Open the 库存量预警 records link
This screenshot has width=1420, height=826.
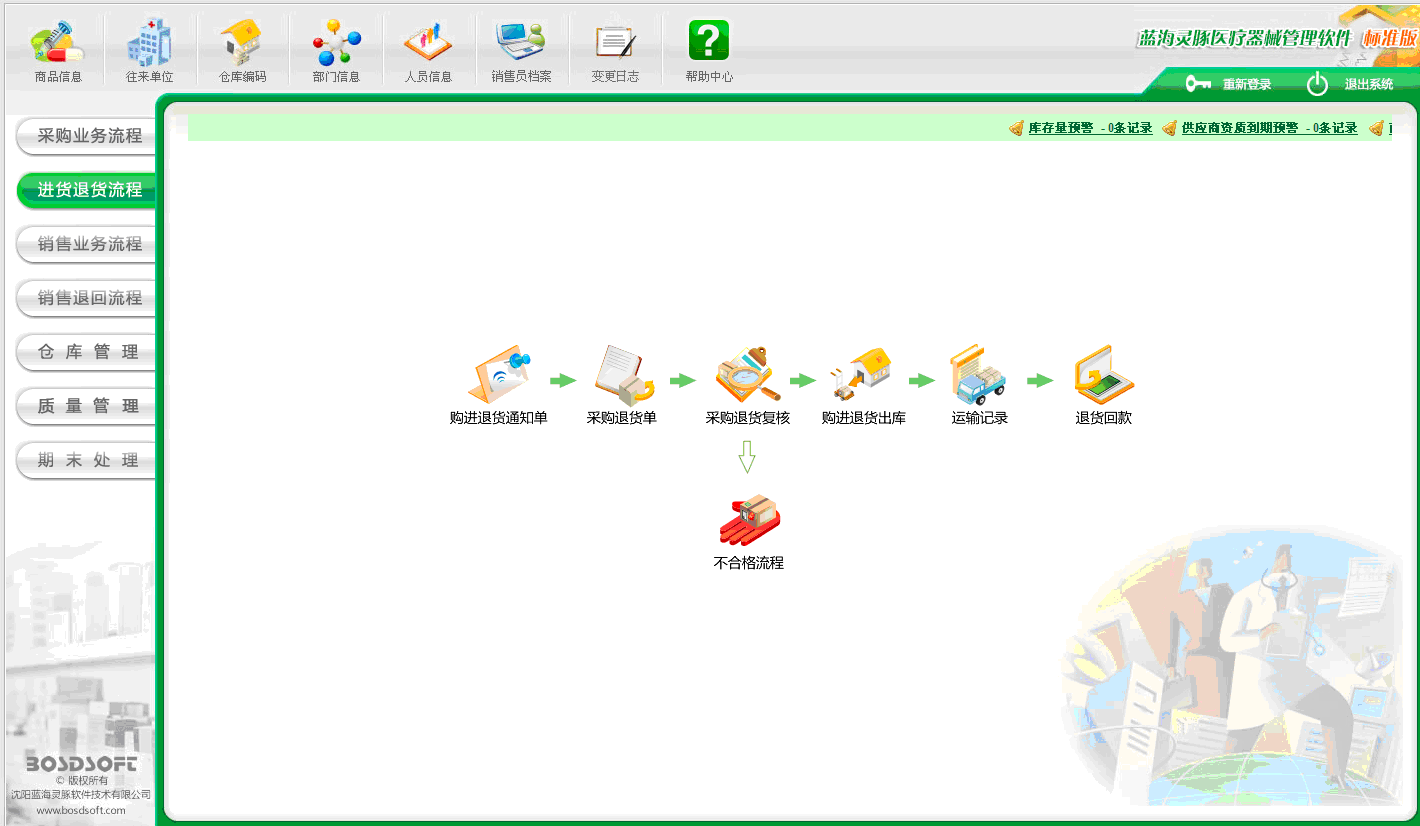click(x=1090, y=128)
